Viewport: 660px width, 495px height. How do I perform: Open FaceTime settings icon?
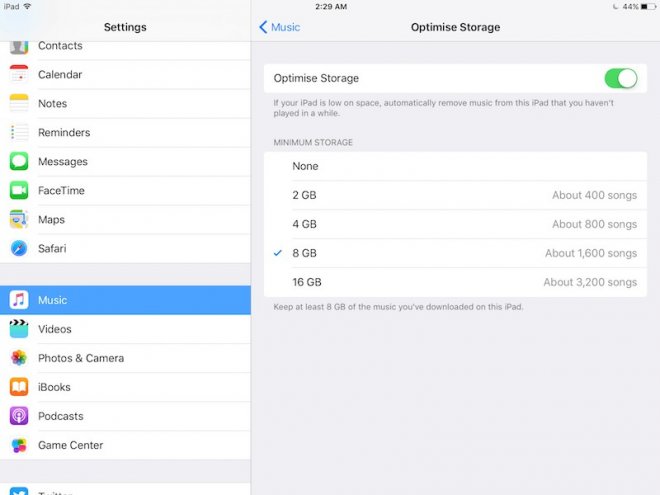[19, 191]
